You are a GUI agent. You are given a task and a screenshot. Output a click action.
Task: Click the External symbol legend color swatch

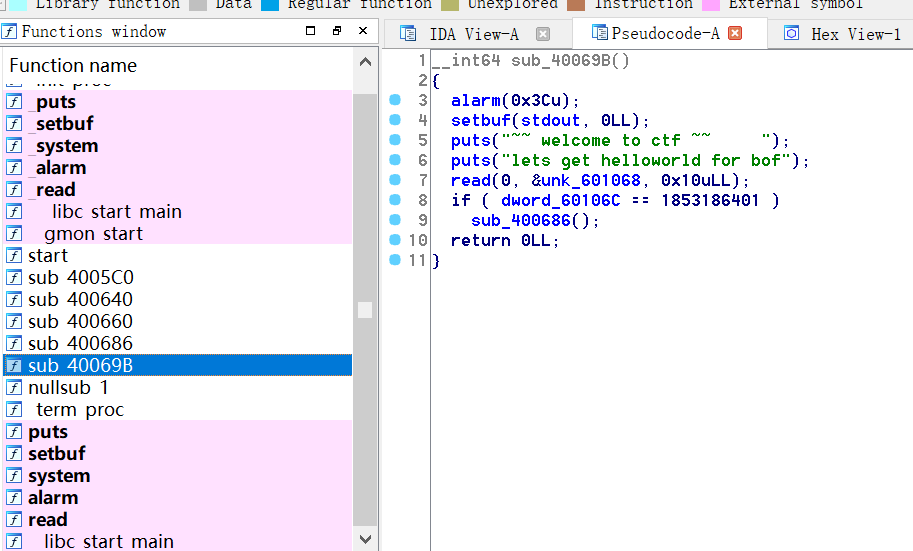click(x=710, y=5)
